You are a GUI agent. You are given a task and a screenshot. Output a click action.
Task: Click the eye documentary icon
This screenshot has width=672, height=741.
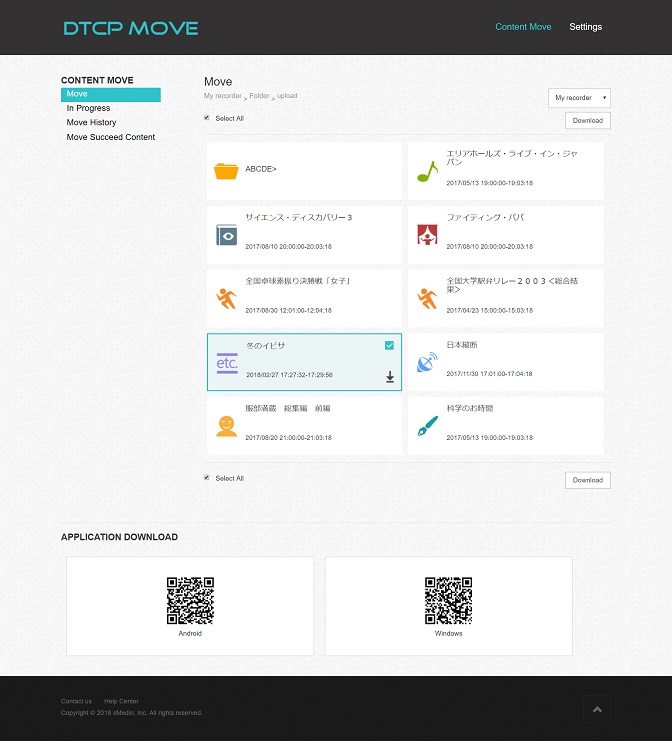(226, 235)
